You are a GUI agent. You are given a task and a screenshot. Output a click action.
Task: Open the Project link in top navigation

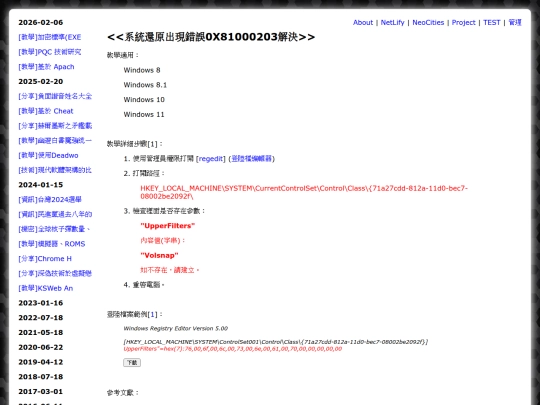coord(463,22)
